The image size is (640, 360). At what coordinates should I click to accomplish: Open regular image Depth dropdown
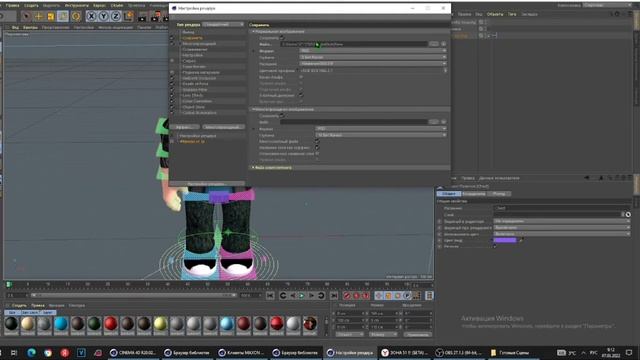point(373,57)
